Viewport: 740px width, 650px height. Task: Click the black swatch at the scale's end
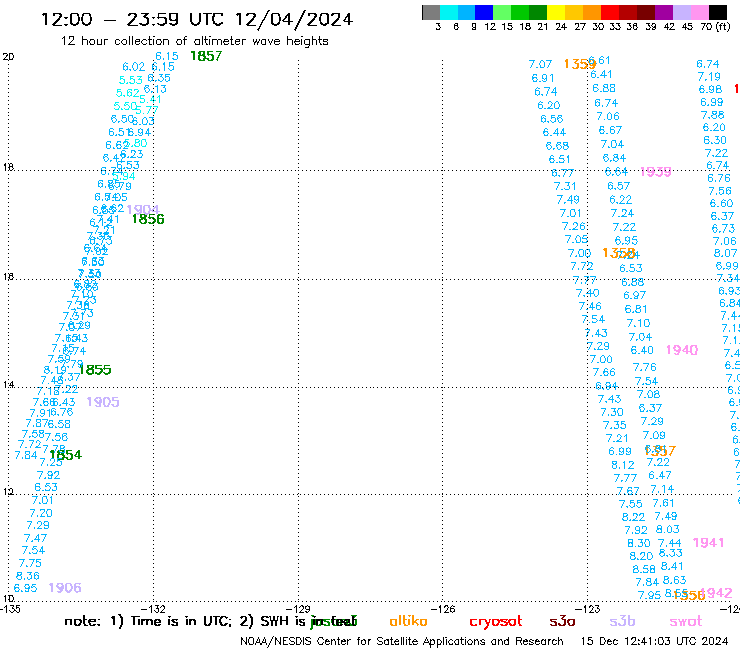tap(717, 12)
